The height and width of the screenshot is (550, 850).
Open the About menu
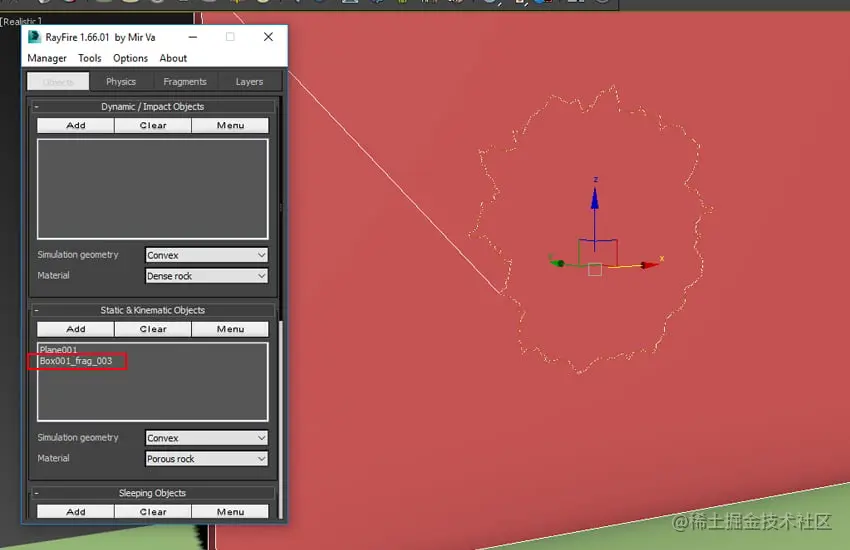click(x=173, y=58)
